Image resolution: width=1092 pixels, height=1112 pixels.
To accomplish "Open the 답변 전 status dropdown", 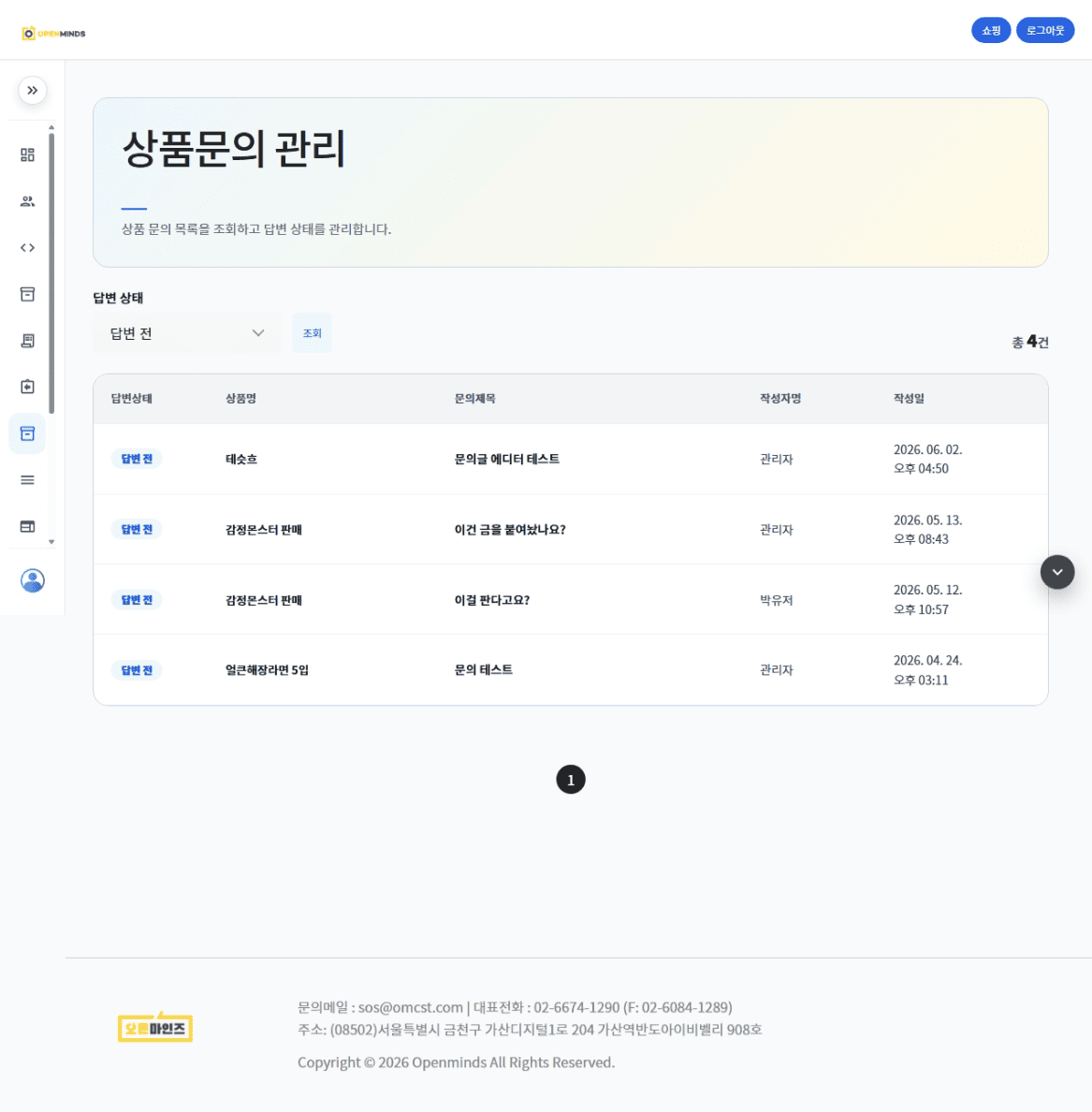I will click(187, 333).
